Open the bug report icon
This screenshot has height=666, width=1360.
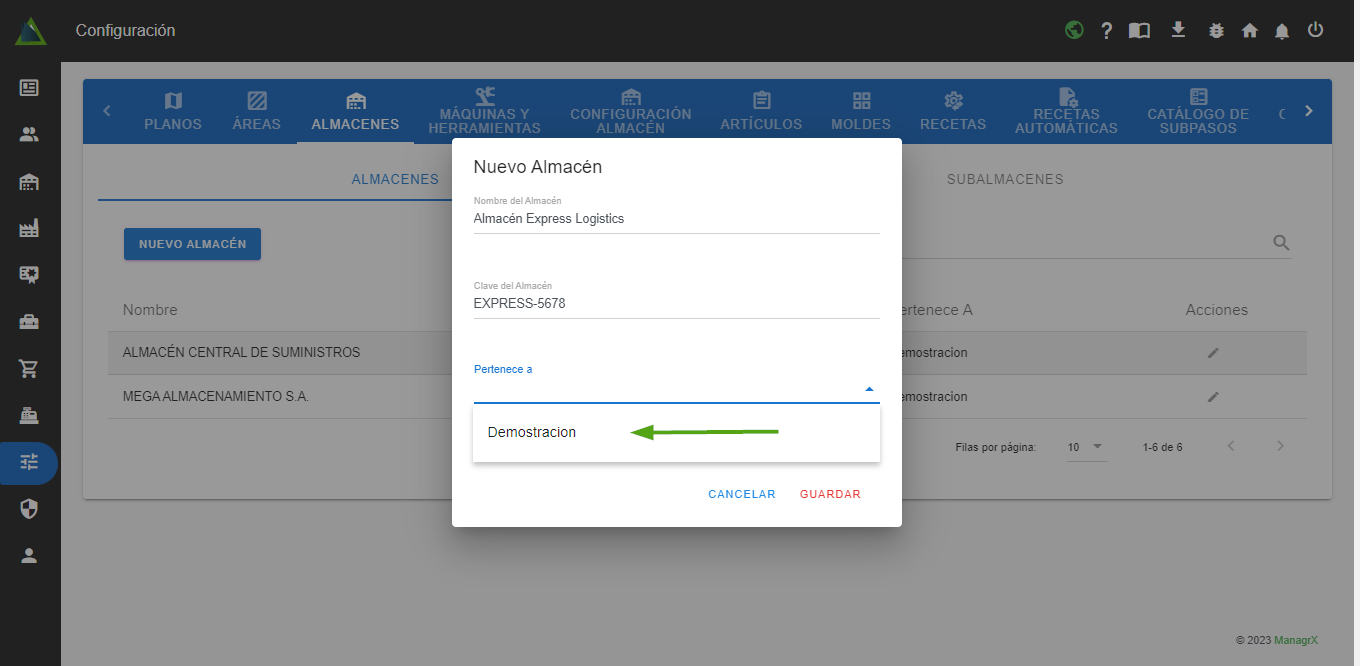[1216, 31]
